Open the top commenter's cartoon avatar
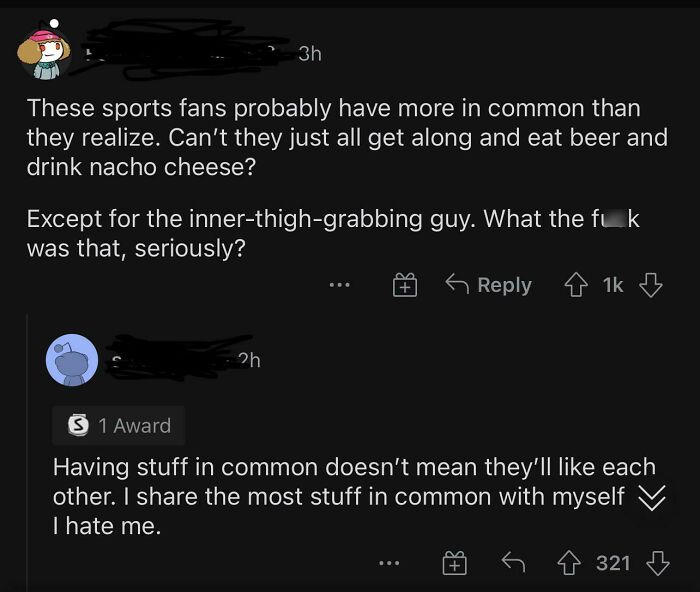The width and height of the screenshot is (700, 592). 44,52
